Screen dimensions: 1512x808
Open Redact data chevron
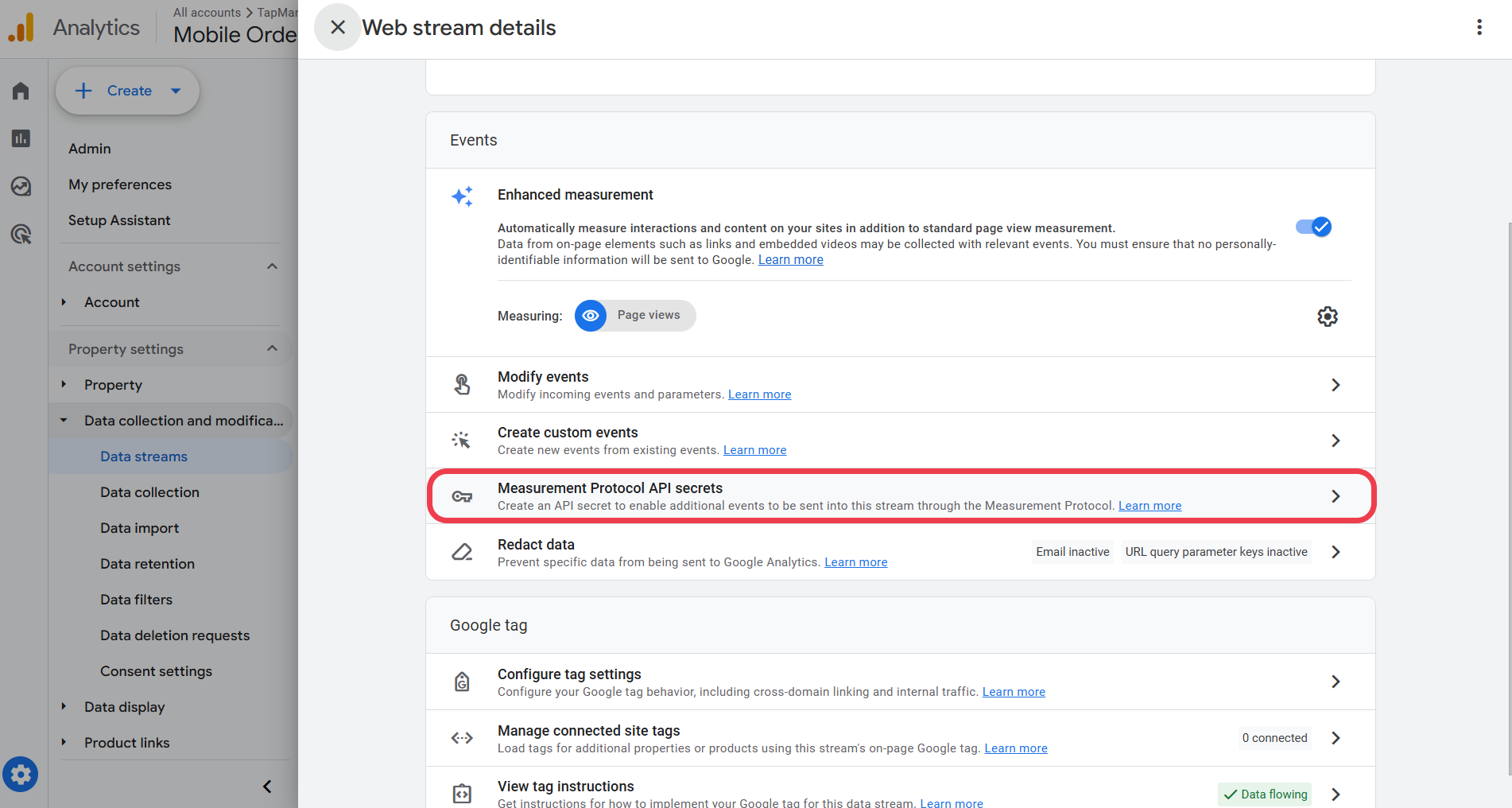1336,552
